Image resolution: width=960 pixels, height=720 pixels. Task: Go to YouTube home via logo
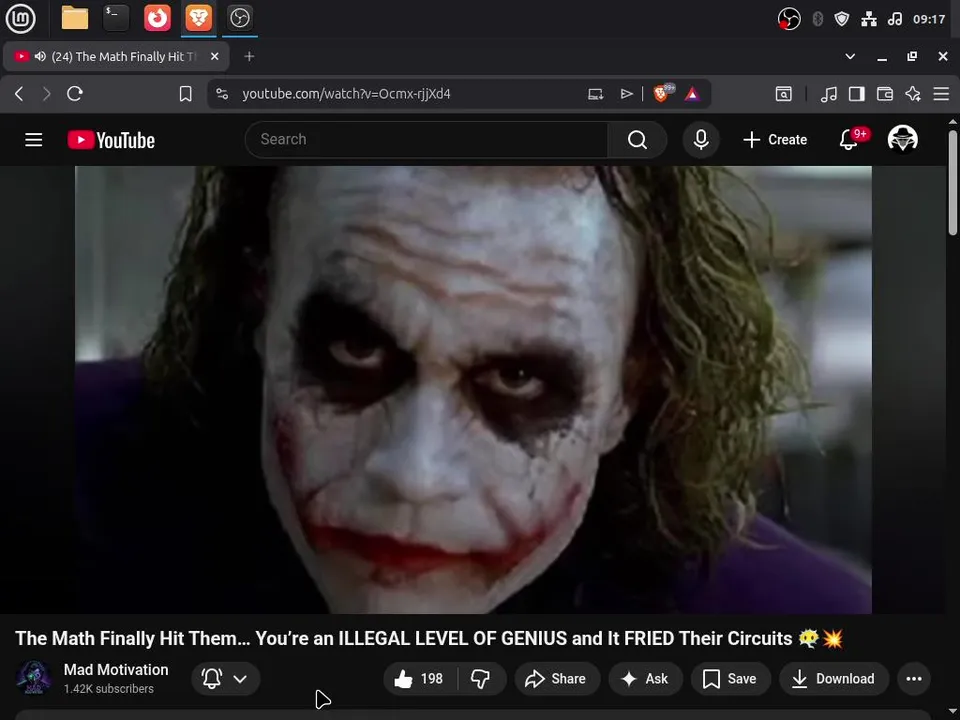(111, 140)
